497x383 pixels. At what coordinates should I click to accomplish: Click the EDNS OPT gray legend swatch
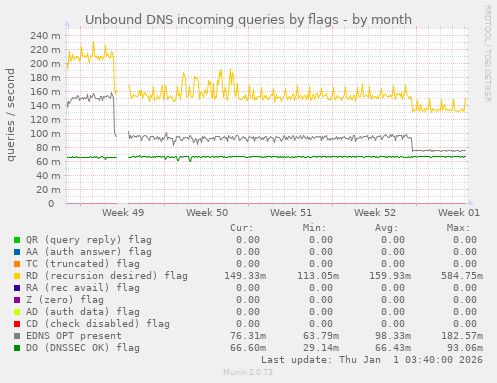click(x=17, y=336)
